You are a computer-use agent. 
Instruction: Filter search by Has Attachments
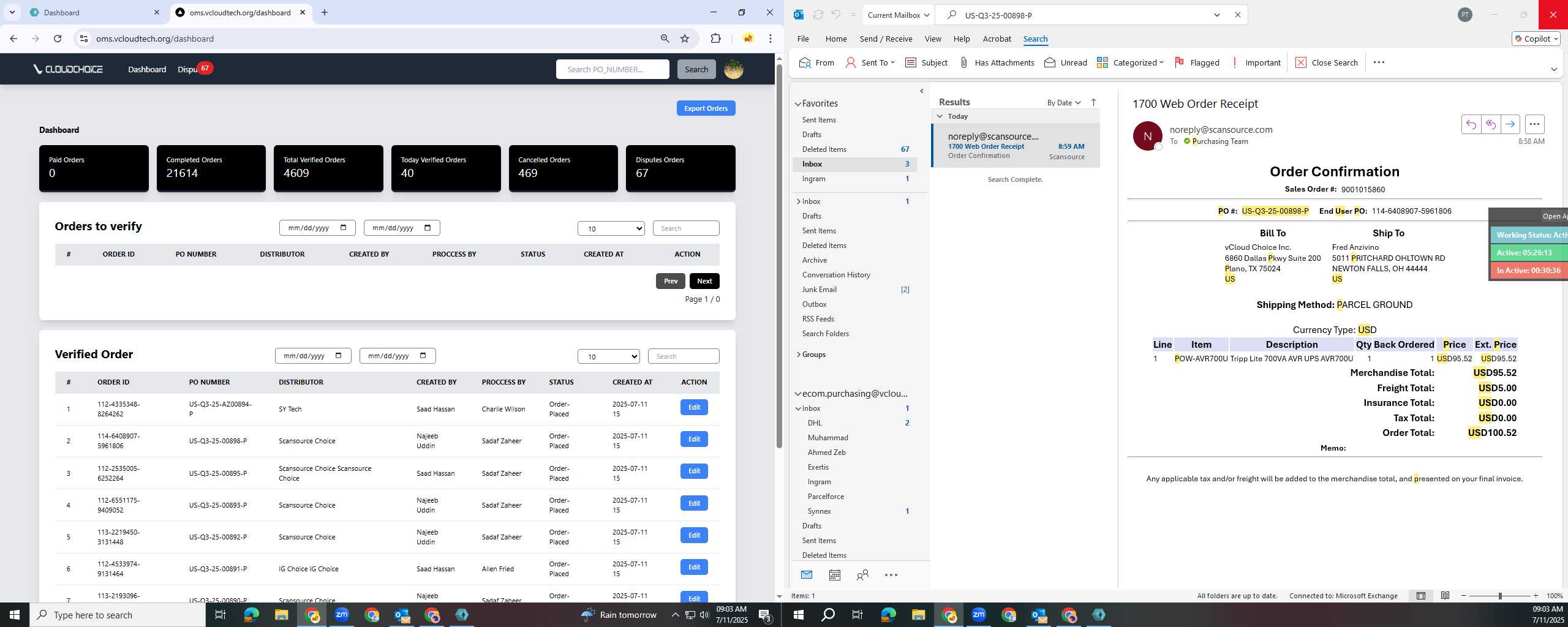click(x=996, y=62)
